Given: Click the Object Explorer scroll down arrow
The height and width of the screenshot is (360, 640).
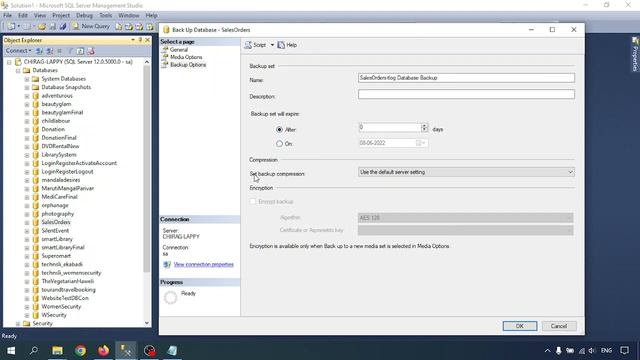Looking at the screenshot, I should coord(147,323).
